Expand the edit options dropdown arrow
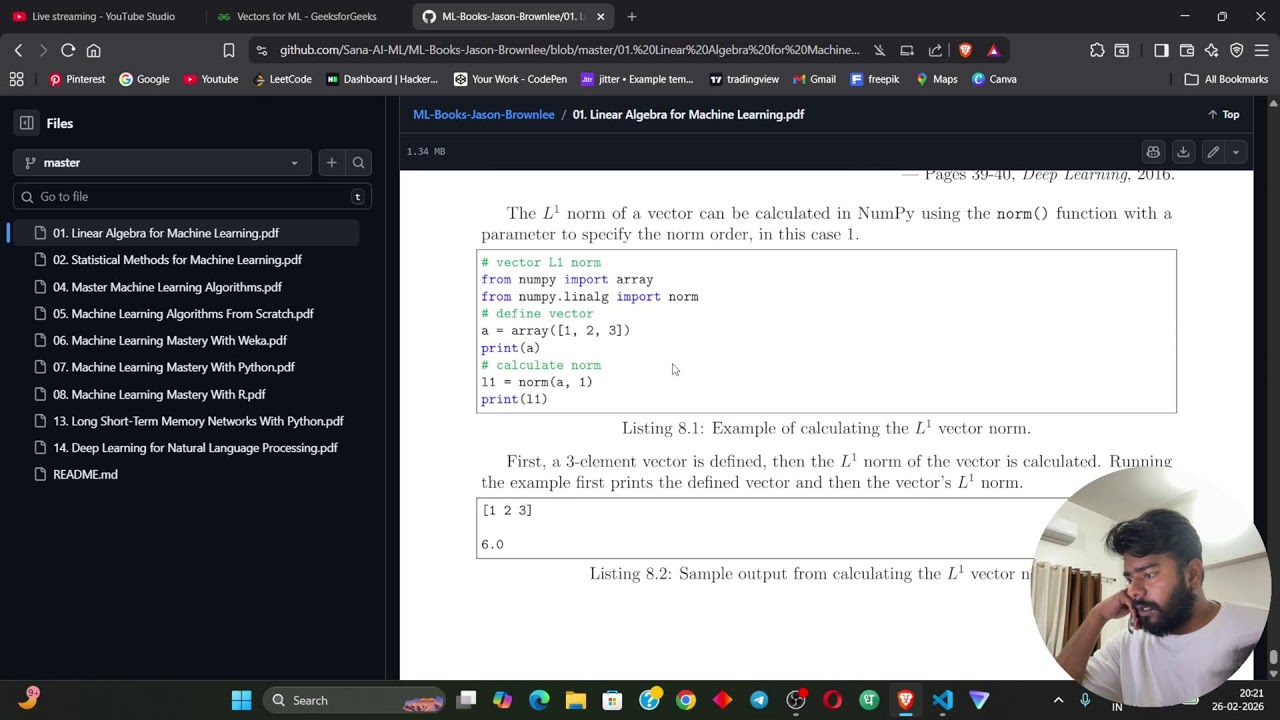Viewport: 1280px width, 720px height. [1236, 152]
